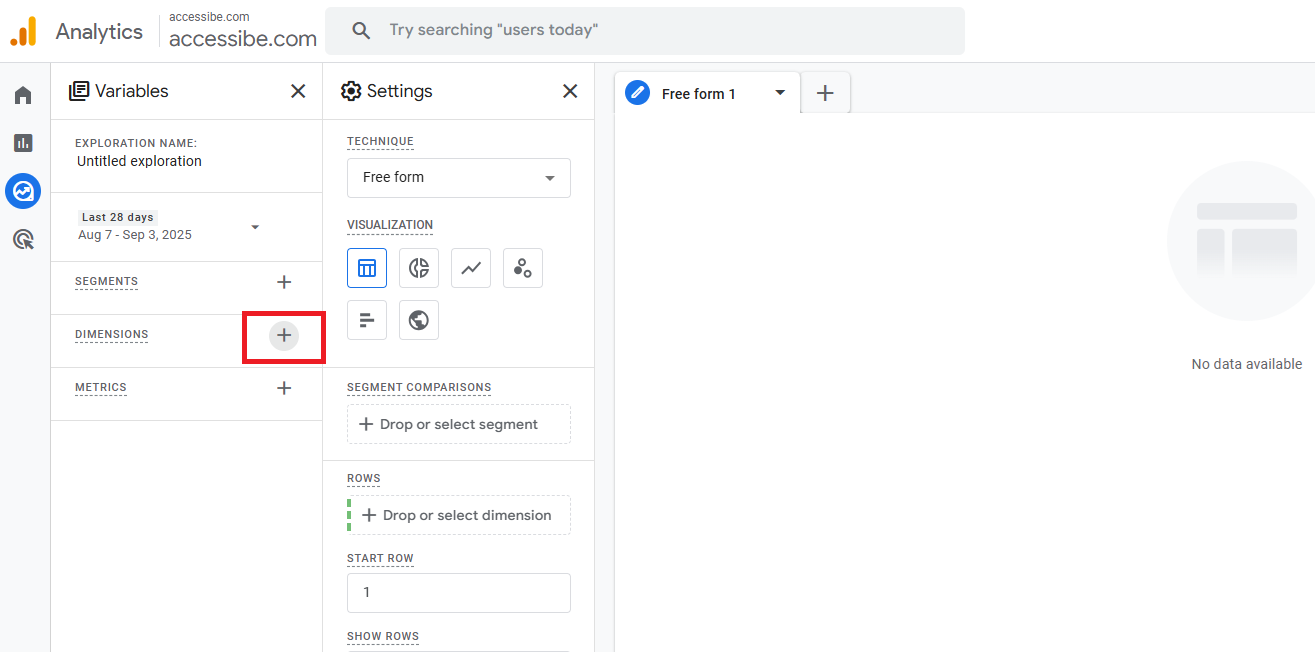Image resolution: width=1315 pixels, height=652 pixels.
Task: Add a new segment with plus
Action: pos(284,282)
